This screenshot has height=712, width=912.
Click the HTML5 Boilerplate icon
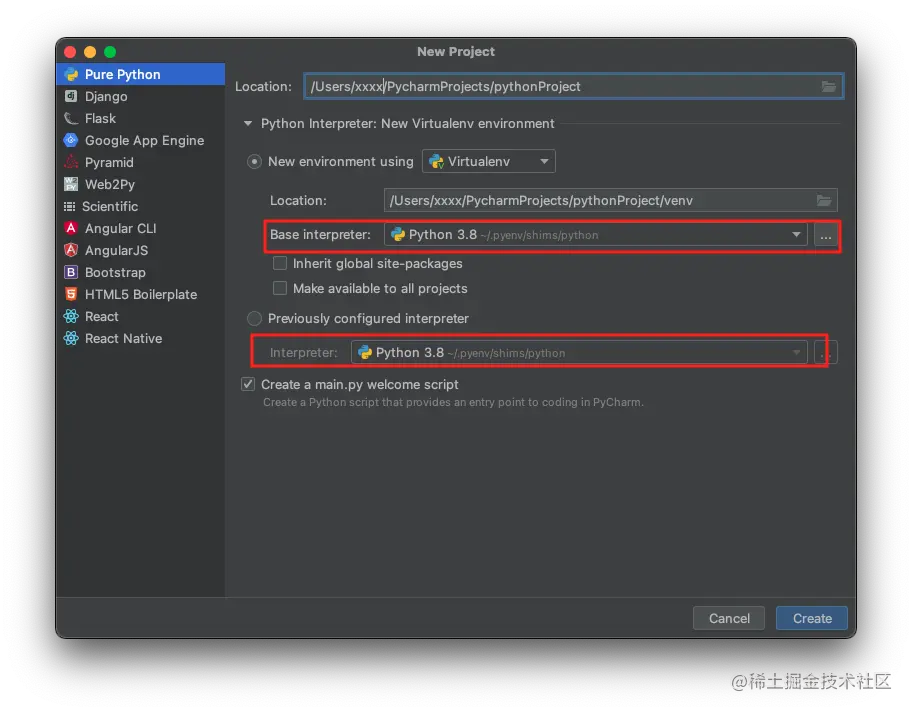pos(71,294)
